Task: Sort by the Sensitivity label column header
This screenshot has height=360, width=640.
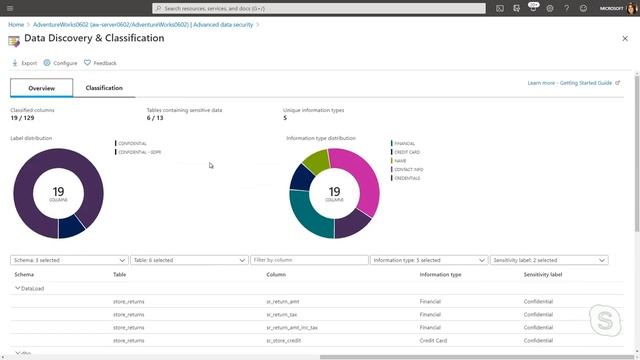Action: pos(543,275)
